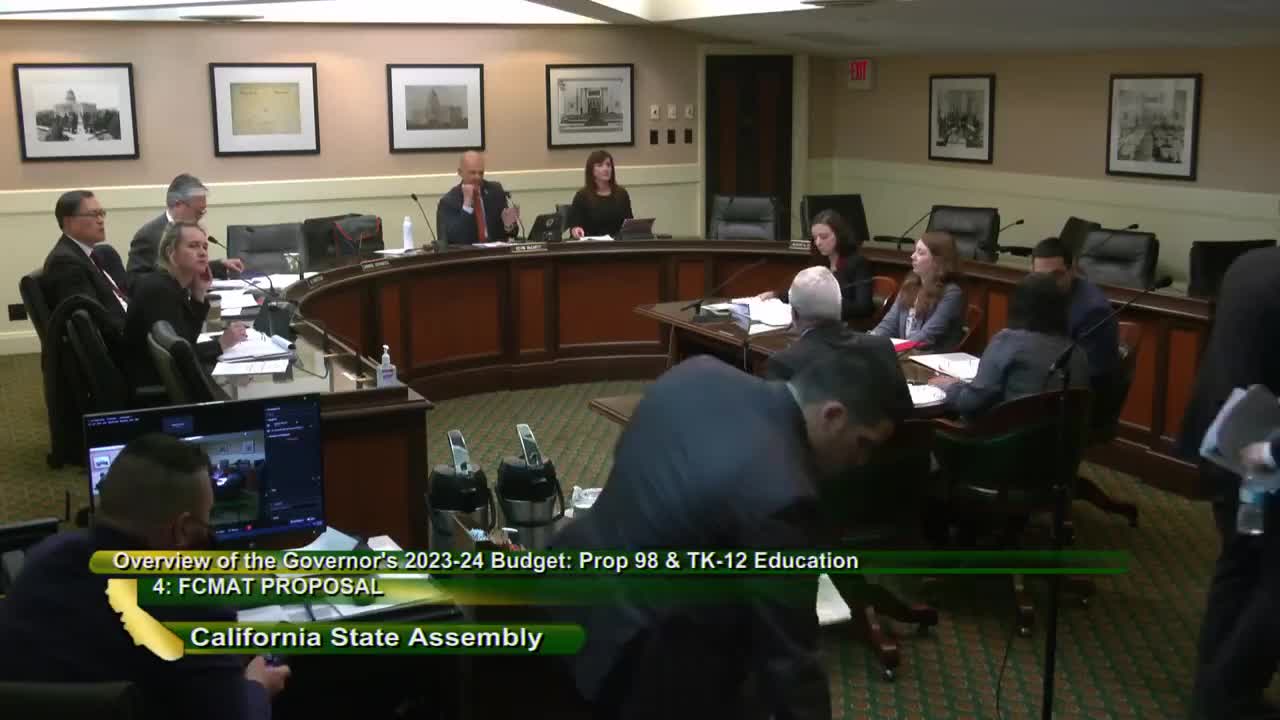
Task: Click the "4: FCMAT PROPOSAL" caption line
Action: 268,587
